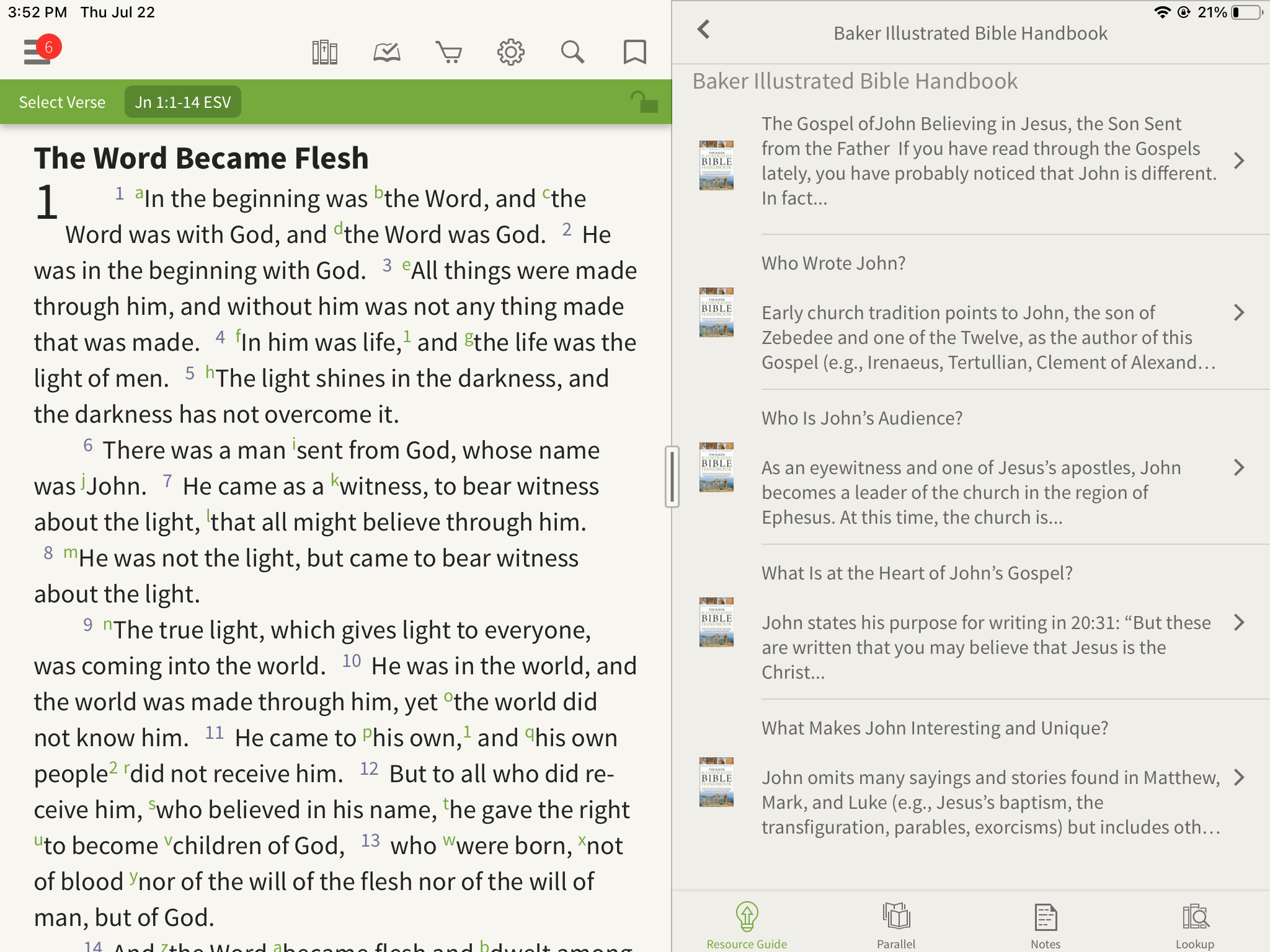Switch to the Lookup tab
1270x952 pixels.
click(x=1195, y=925)
